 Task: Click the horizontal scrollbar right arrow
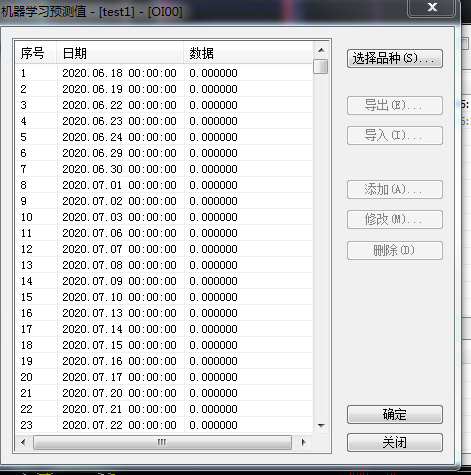pos(303,442)
